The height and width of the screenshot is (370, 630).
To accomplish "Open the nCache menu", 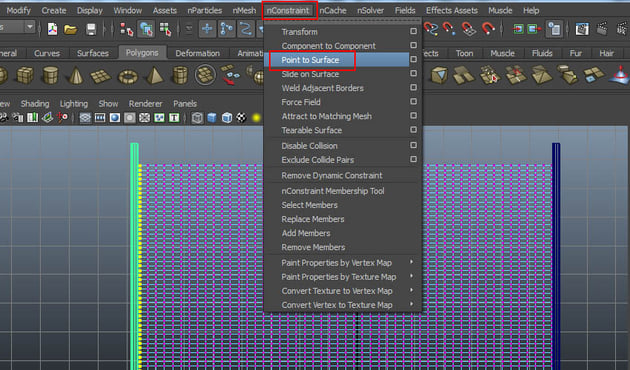I will pyautogui.click(x=333, y=10).
